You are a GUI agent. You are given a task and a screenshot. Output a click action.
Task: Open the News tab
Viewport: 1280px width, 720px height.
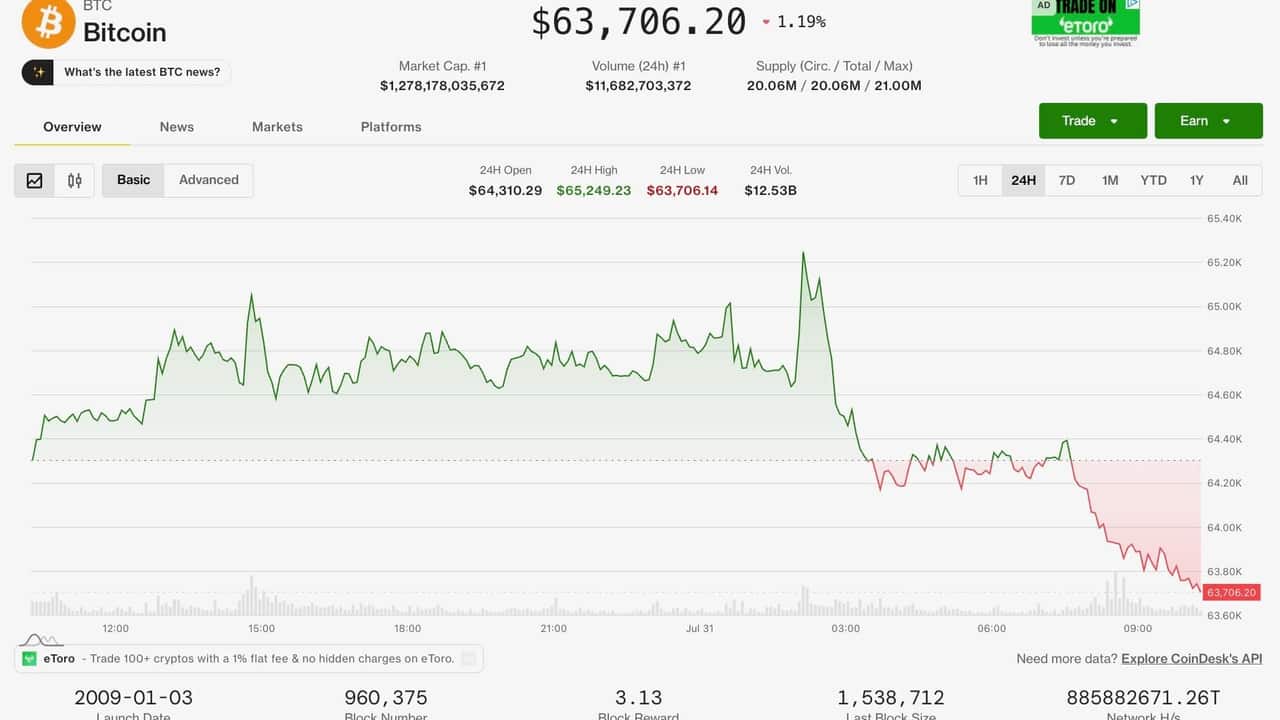pos(177,127)
